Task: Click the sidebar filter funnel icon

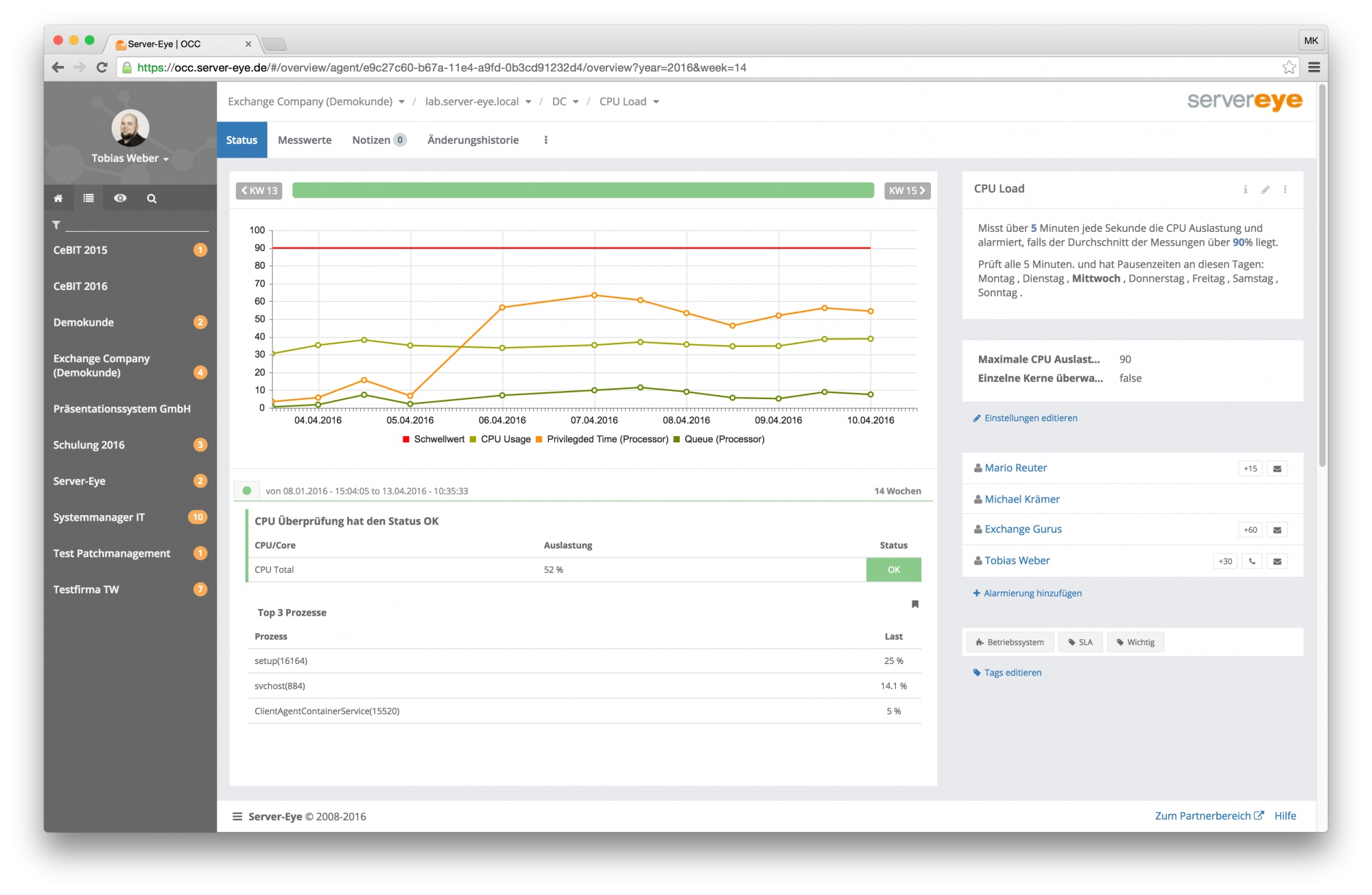Action: click(x=56, y=224)
